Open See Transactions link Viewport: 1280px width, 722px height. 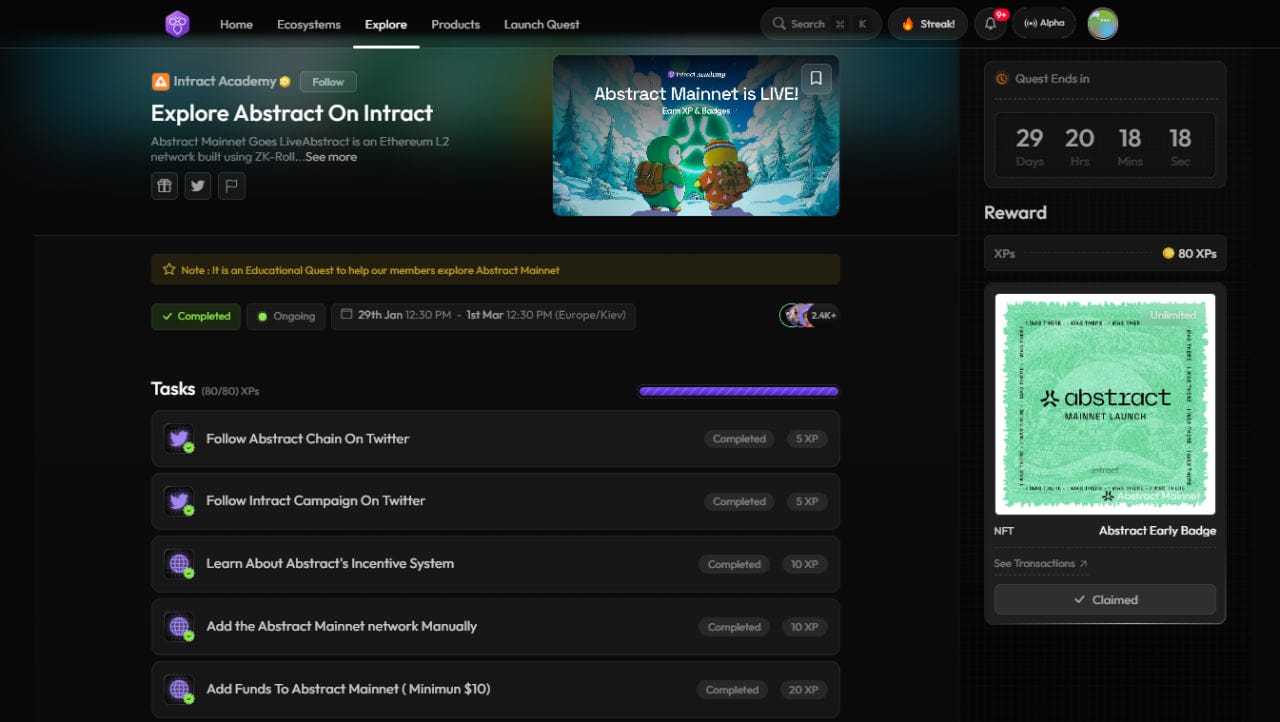click(x=1040, y=564)
